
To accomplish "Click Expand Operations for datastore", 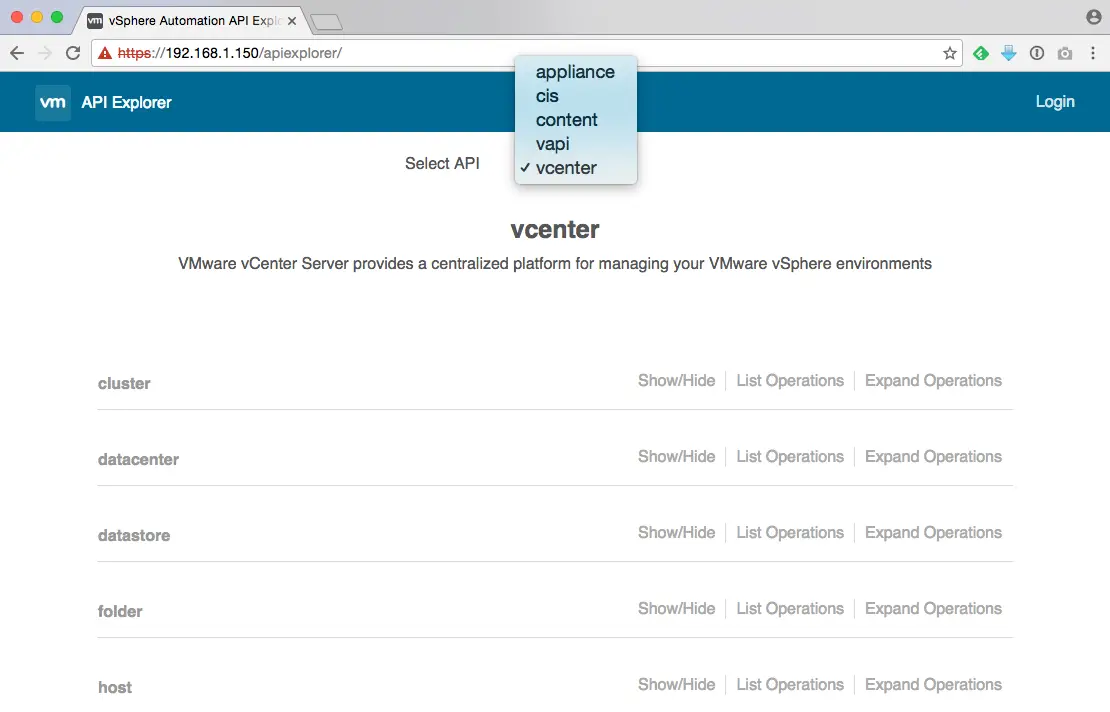I will click(x=933, y=532).
